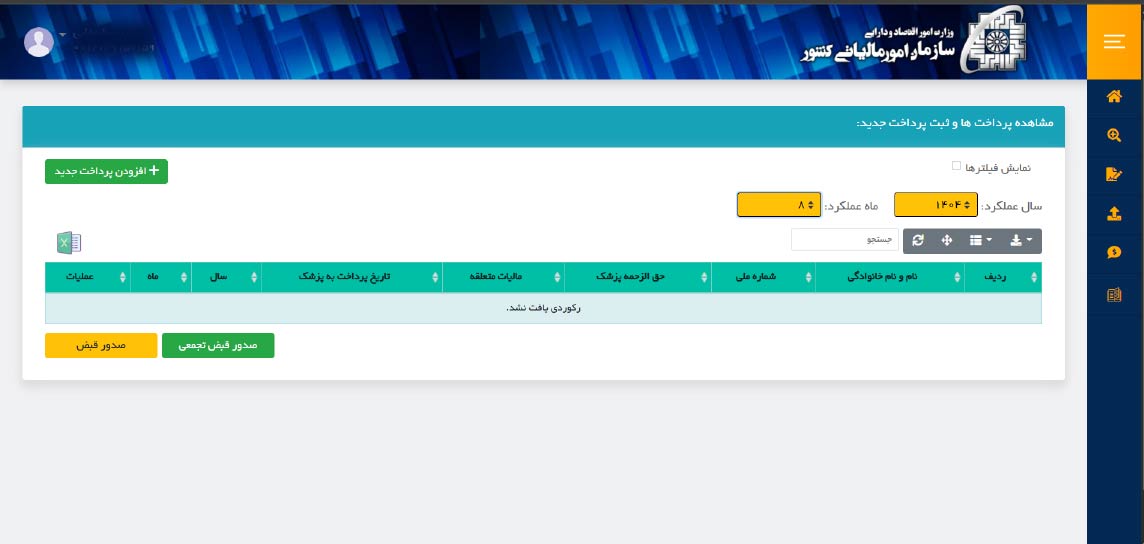The height and width of the screenshot is (544, 1144).
Task: Open the edit document sidebar icon
Action: pyautogui.click(x=1114, y=175)
